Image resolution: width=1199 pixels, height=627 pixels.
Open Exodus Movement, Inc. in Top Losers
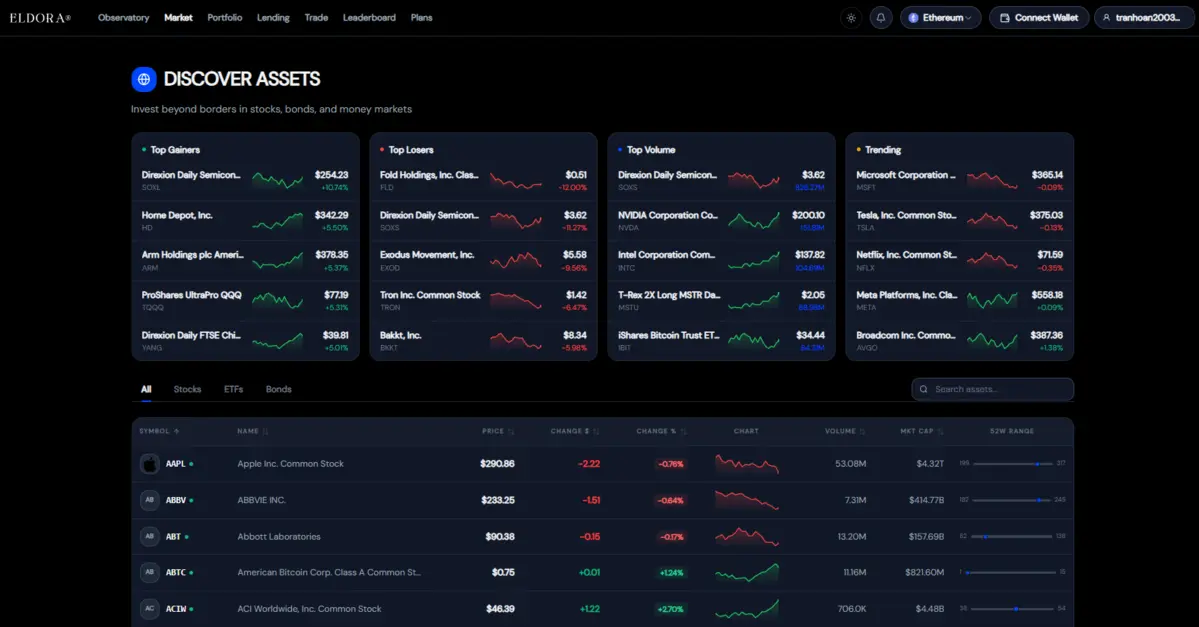(x=483, y=261)
